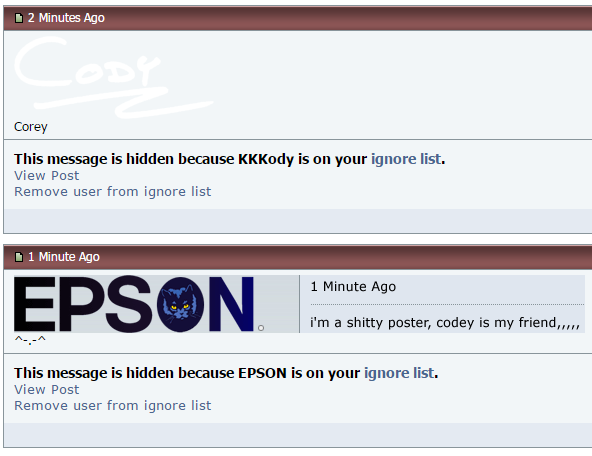Image resolution: width=592 pixels, height=456 pixels.
Task: Select the 2 Minutes Ago post header
Action: (298, 18)
